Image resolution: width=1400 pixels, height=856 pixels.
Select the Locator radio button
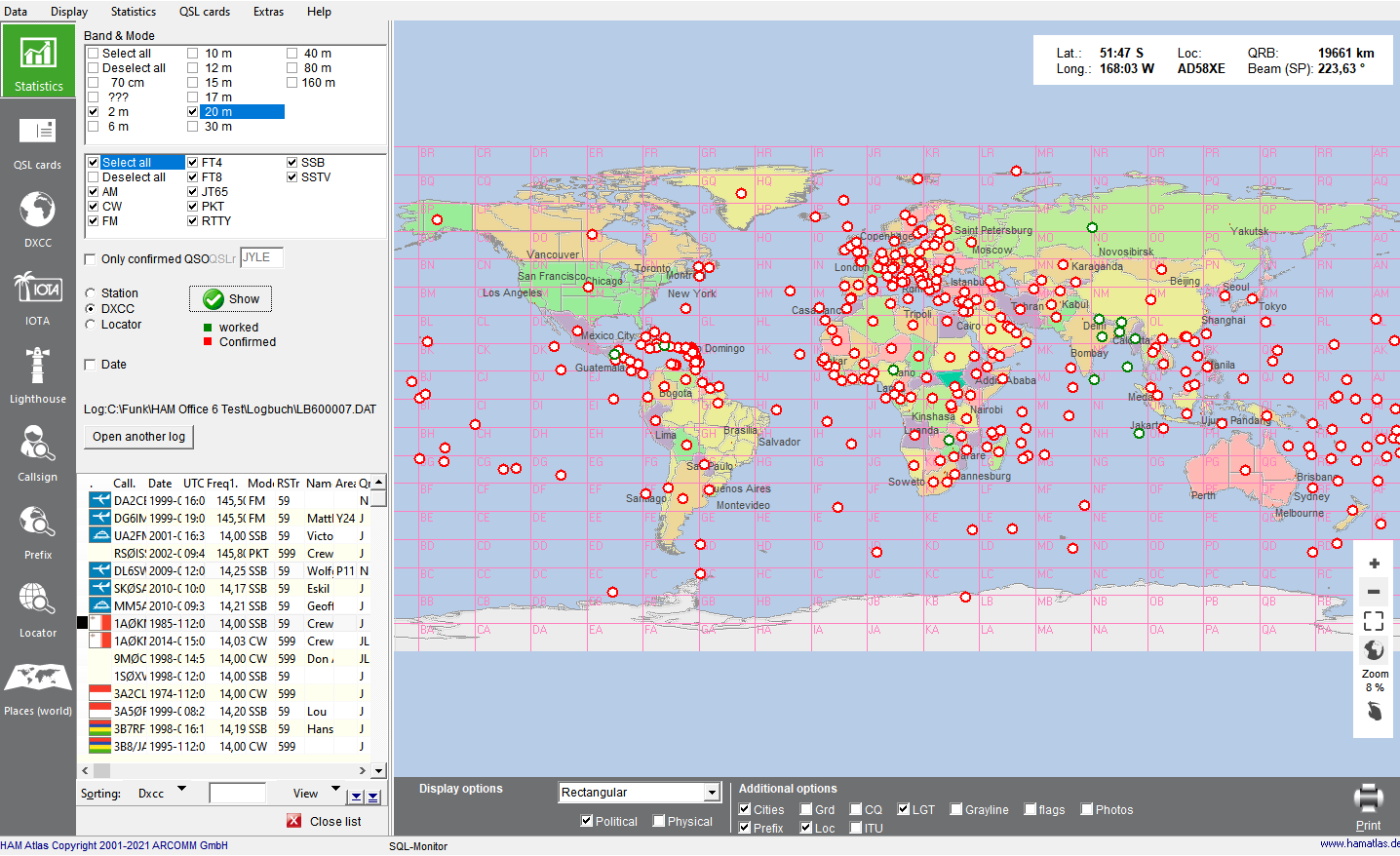(91, 325)
